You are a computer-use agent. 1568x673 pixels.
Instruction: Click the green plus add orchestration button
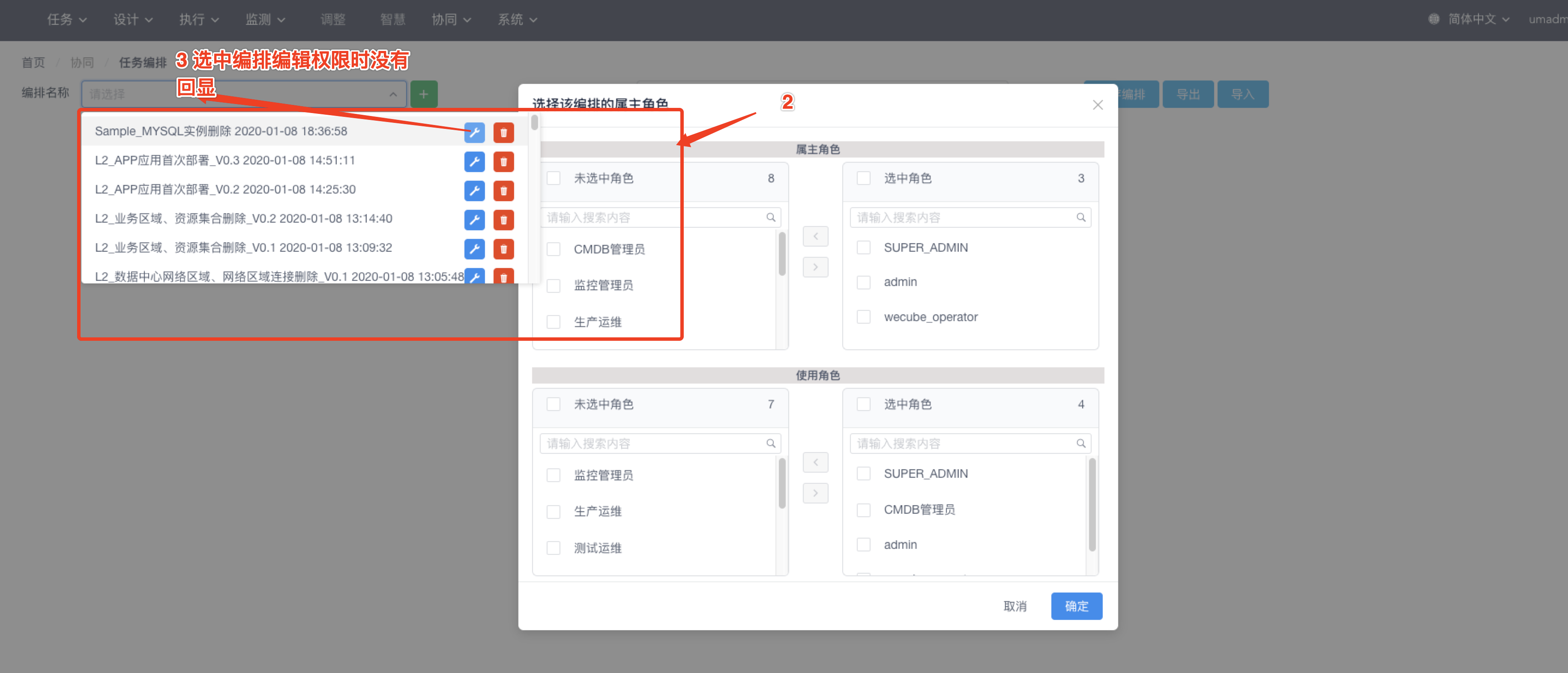tap(424, 94)
